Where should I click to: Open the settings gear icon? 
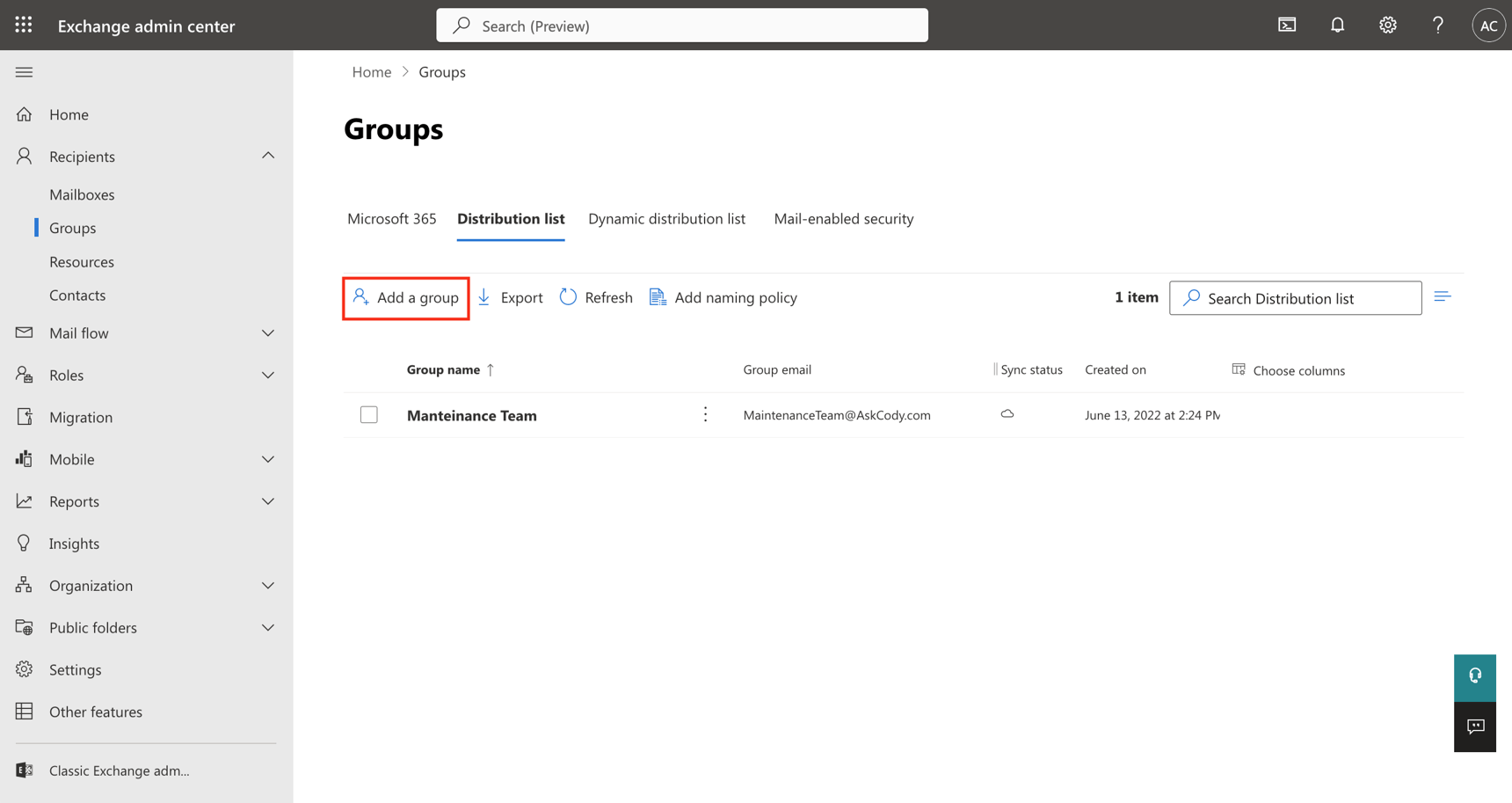[x=1387, y=25]
